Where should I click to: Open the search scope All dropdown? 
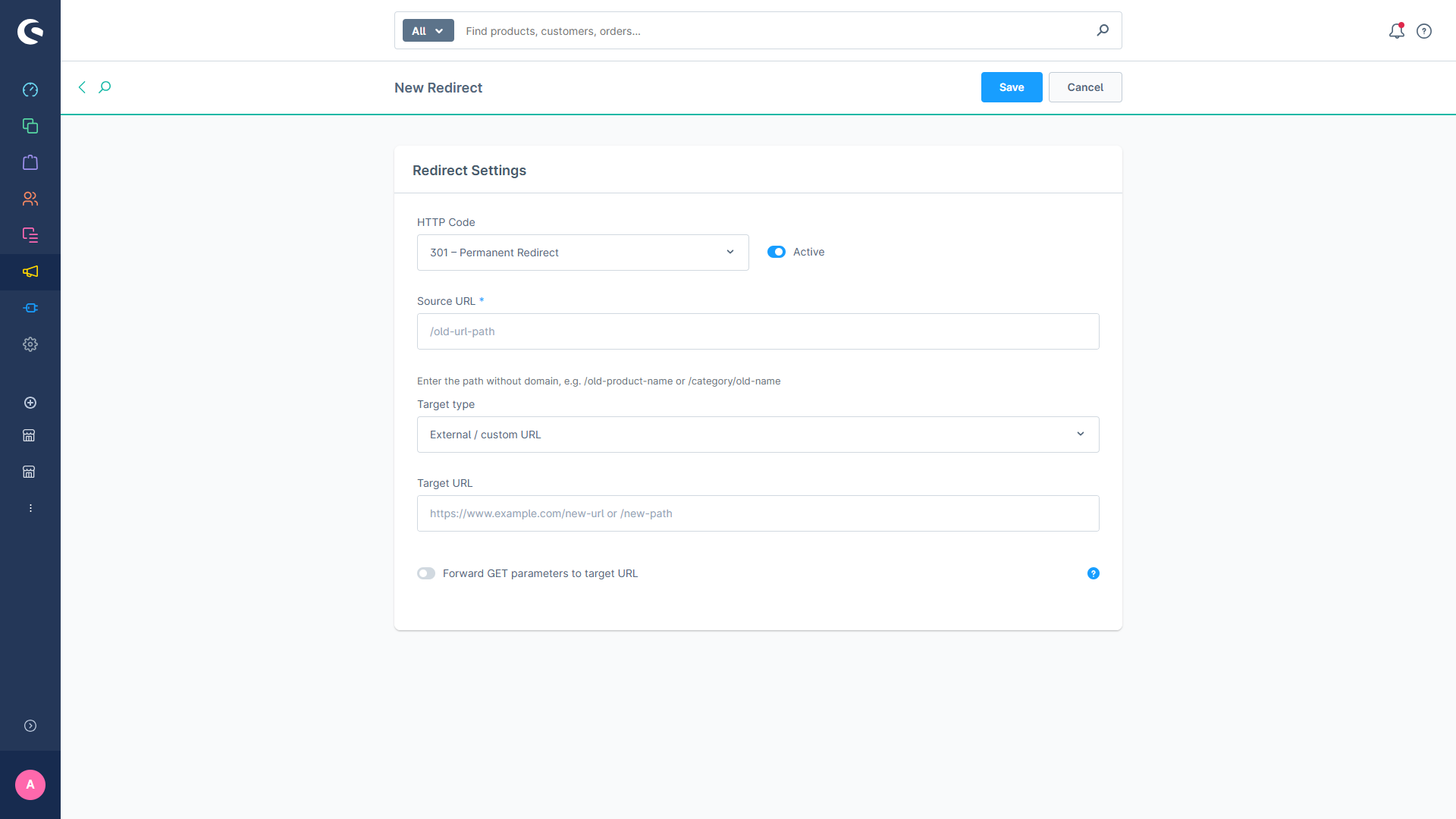(x=428, y=30)
